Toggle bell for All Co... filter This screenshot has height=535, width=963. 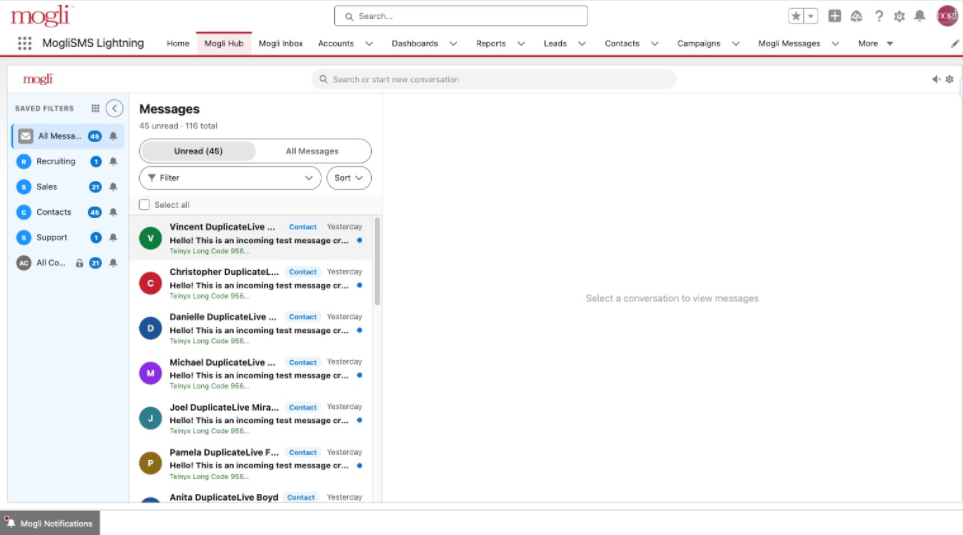[113, 263]
